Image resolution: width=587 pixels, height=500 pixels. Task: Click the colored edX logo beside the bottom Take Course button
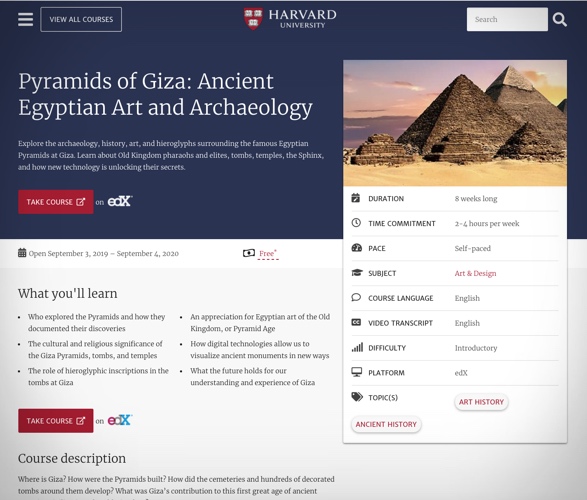120,420
